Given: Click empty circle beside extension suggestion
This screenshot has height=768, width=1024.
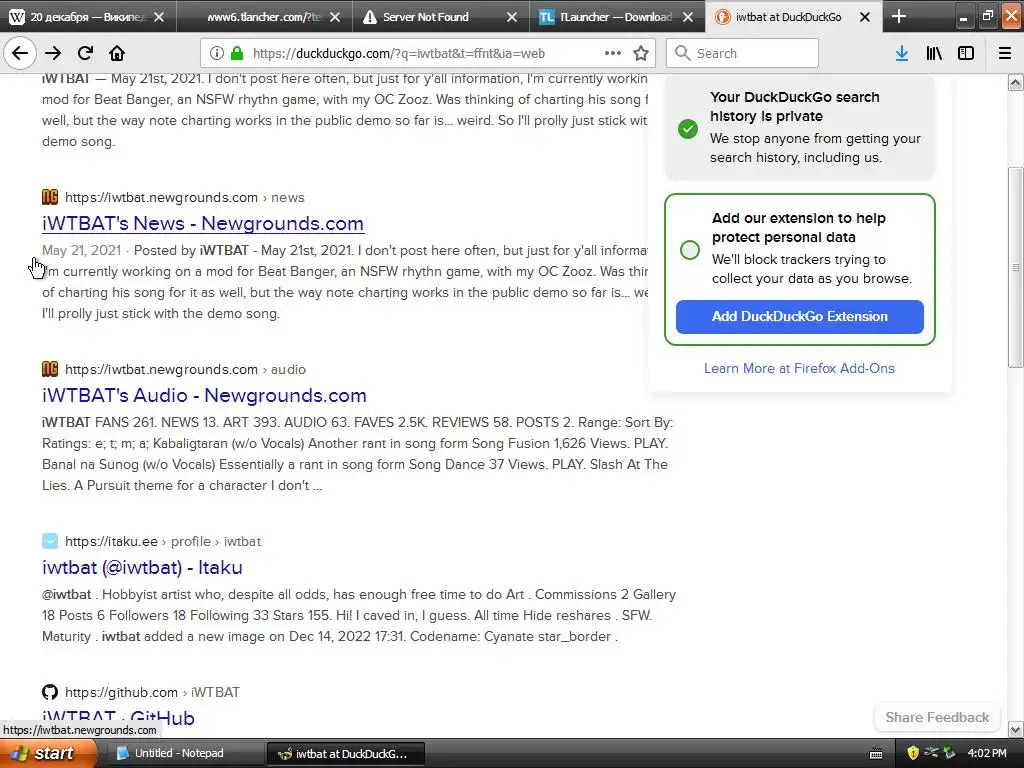Looking at the screenshot, I should pyautogui.click(x=690, y=250).
